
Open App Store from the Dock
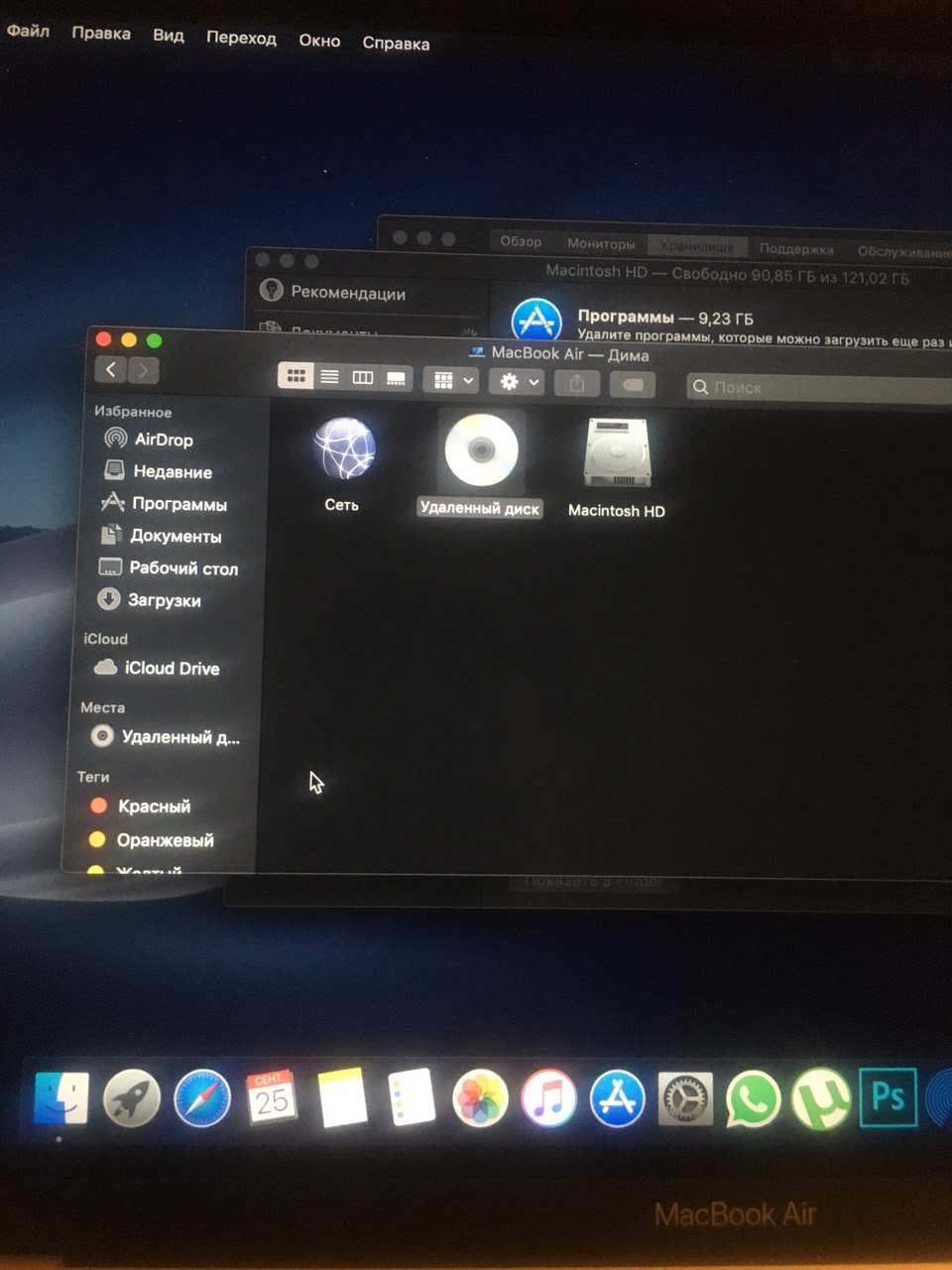618,1099
